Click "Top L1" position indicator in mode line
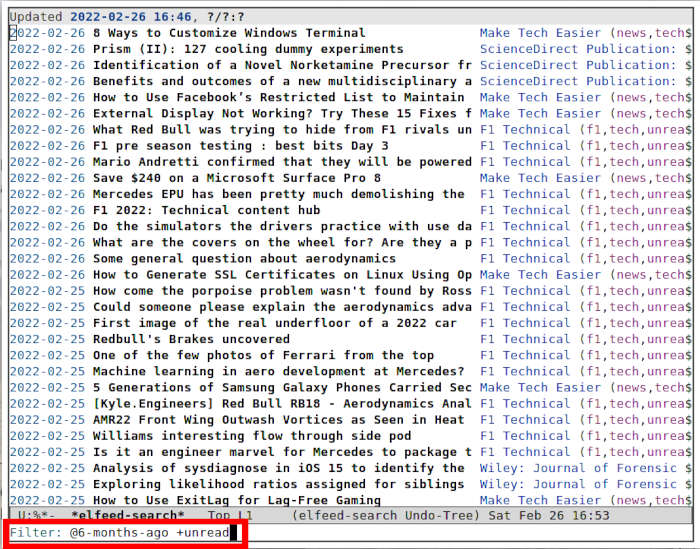The image size is (700, 549). [230, 516]
